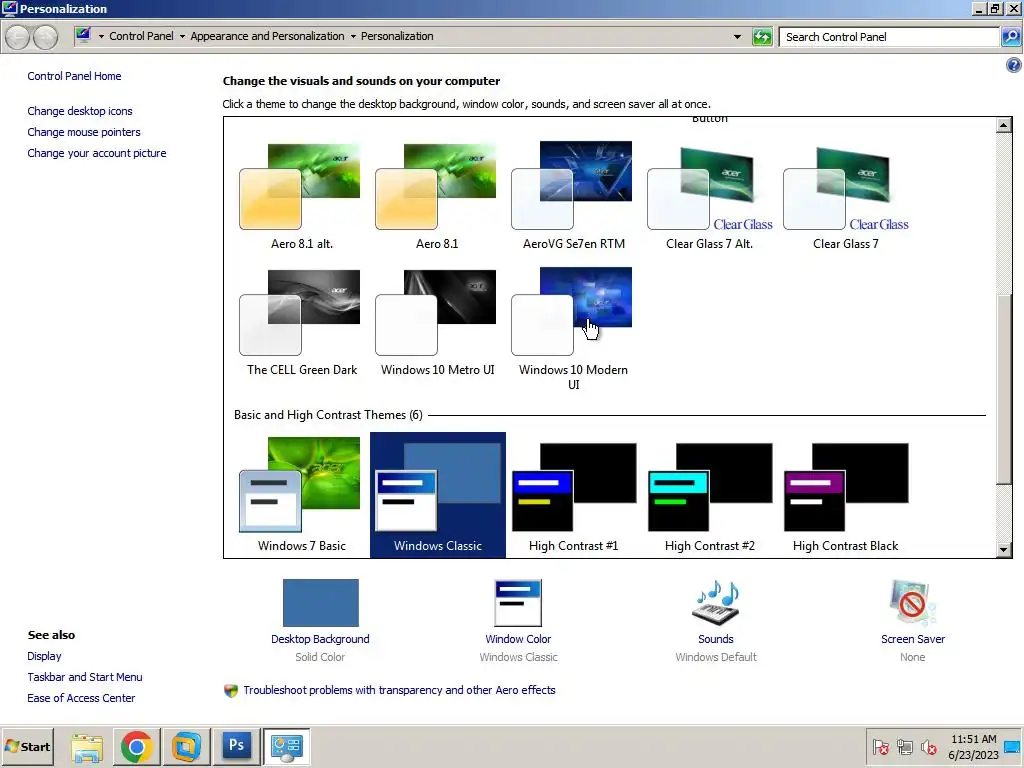Click the clock showing 11:51 AM
Screen dimensions: 1024x768
point(973,739)
